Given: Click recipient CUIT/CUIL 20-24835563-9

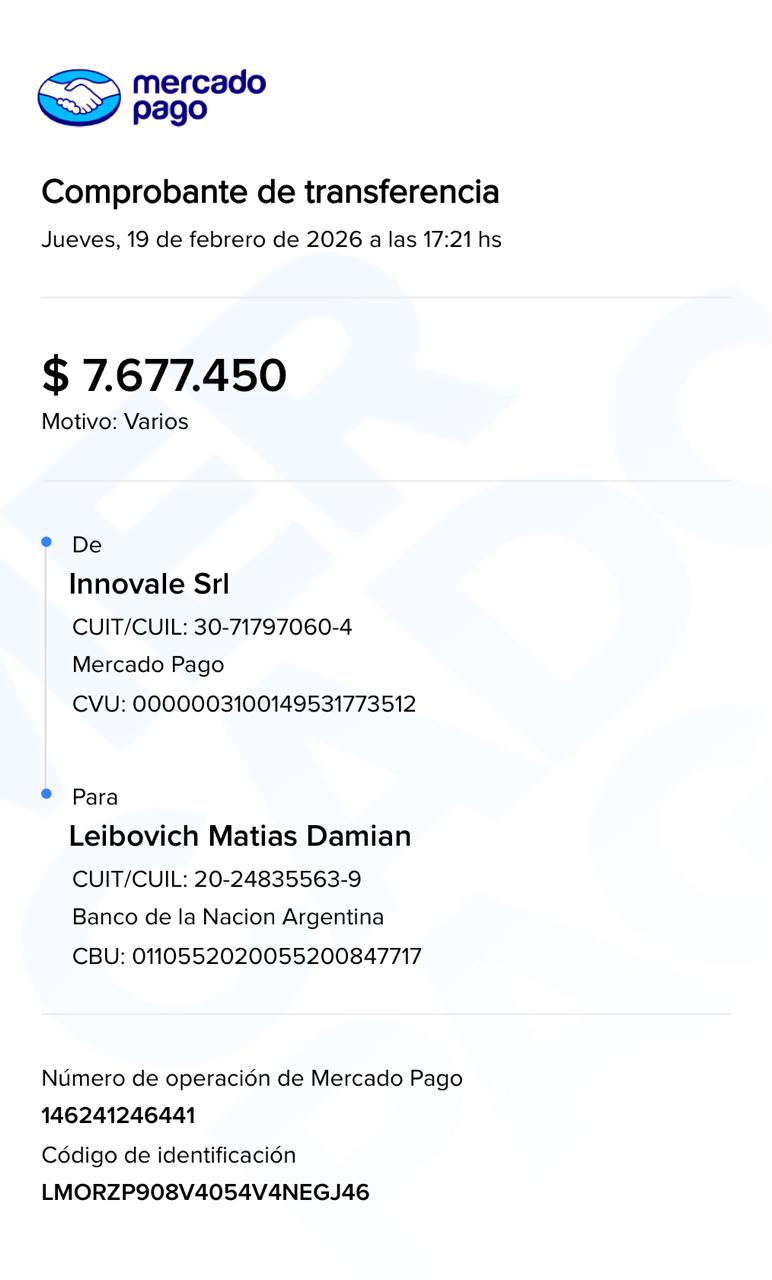Looking at the screenshot, I should tap(217, 879).
